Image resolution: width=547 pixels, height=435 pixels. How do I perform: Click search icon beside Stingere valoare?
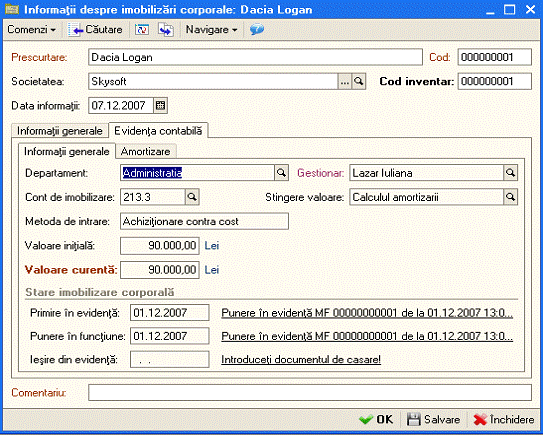coord(510,197)
